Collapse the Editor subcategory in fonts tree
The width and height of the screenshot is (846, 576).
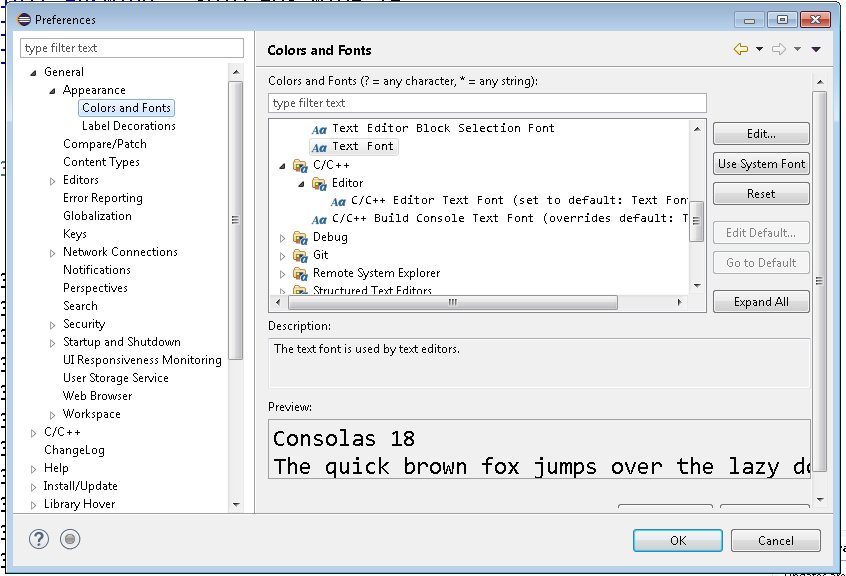(x=301, y=184)
